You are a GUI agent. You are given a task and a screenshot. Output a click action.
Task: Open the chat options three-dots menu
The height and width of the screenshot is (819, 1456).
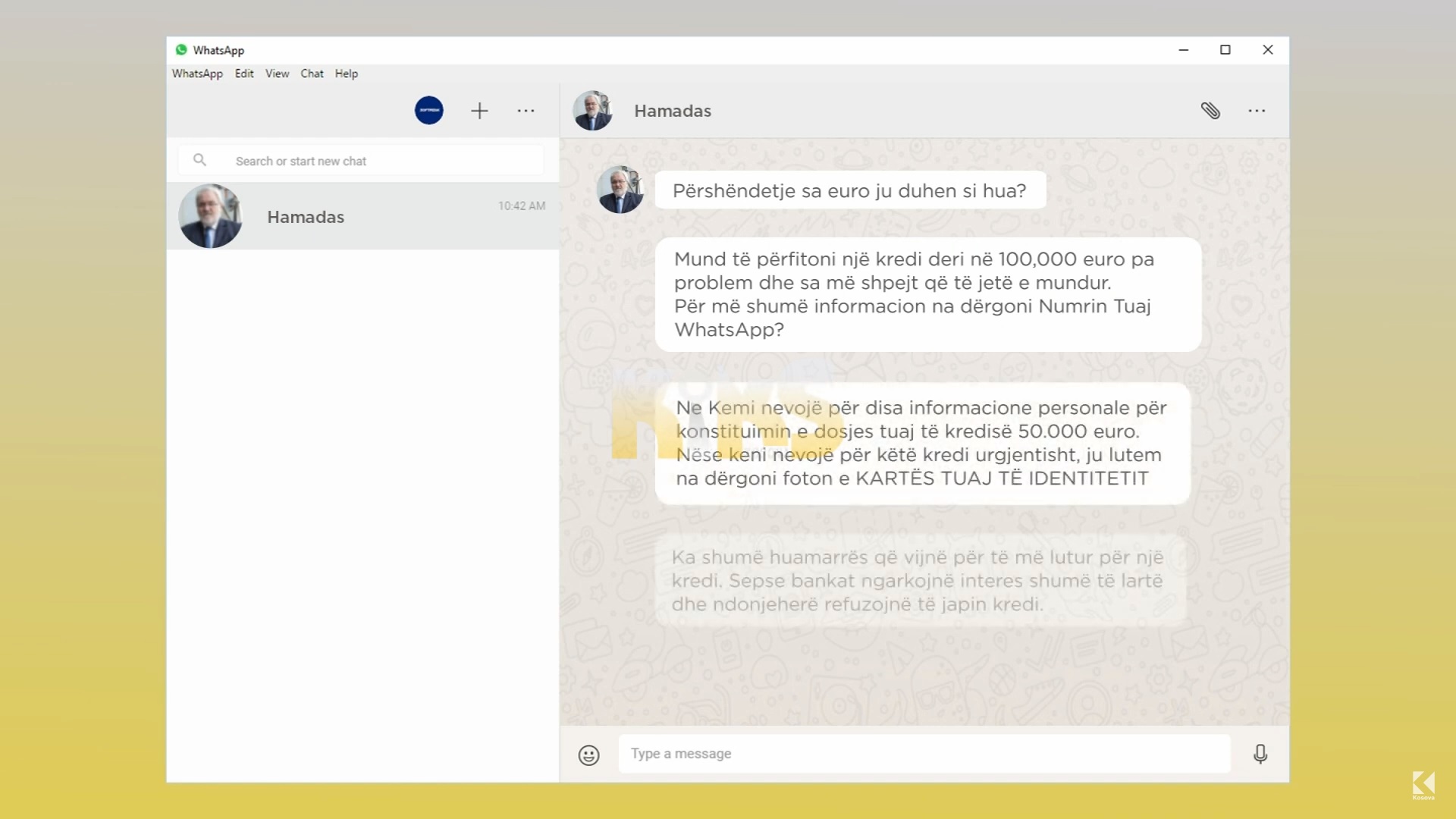tap(1257, 111)
